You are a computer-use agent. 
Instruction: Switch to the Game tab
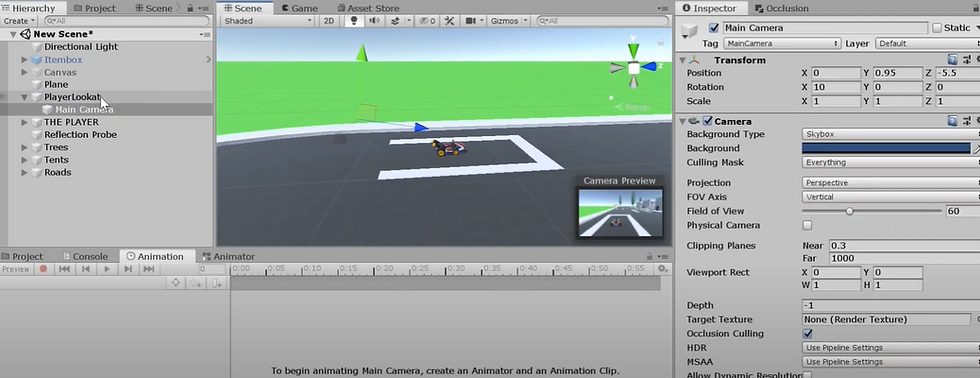pos(299,8)
